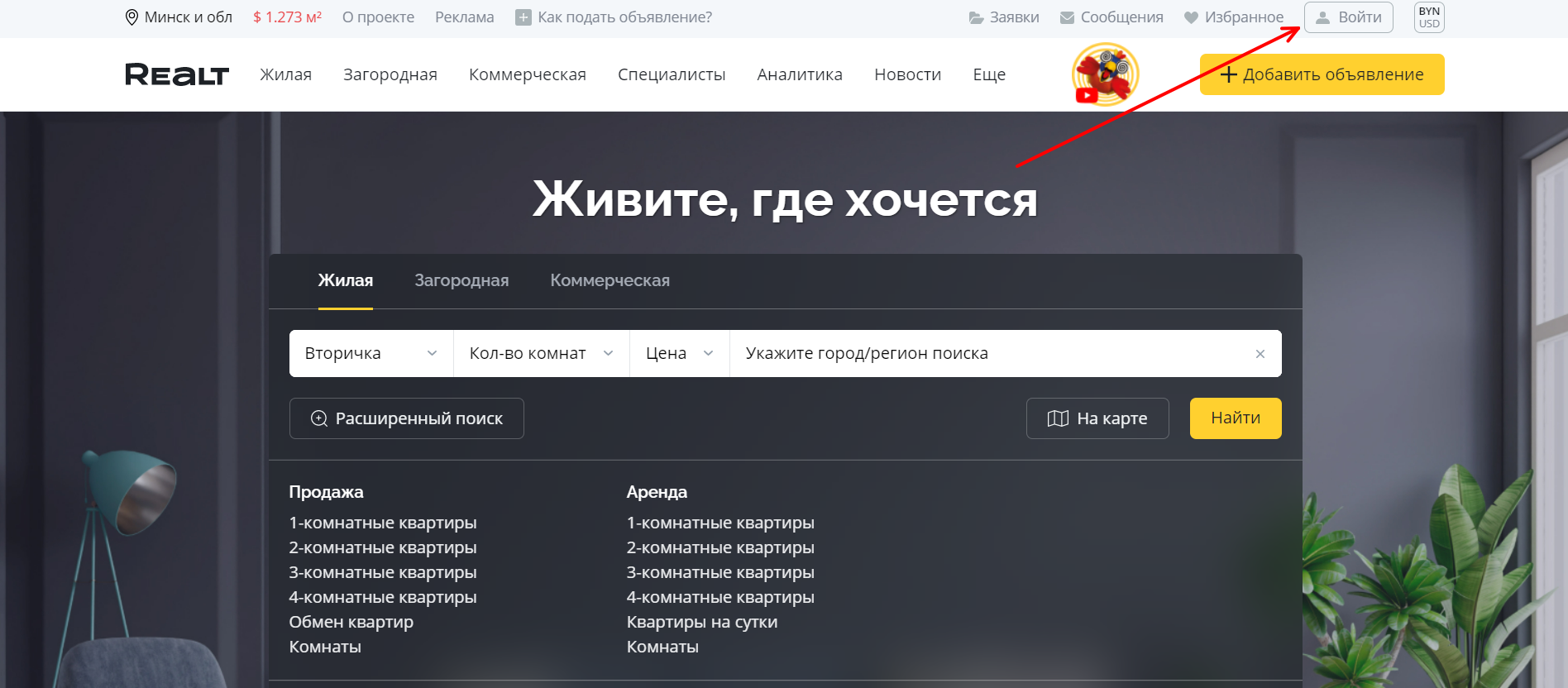Open Продажа 3-комнатные квартиры
Viewport: 1568px width, 688px height.
tap(383, 572)
